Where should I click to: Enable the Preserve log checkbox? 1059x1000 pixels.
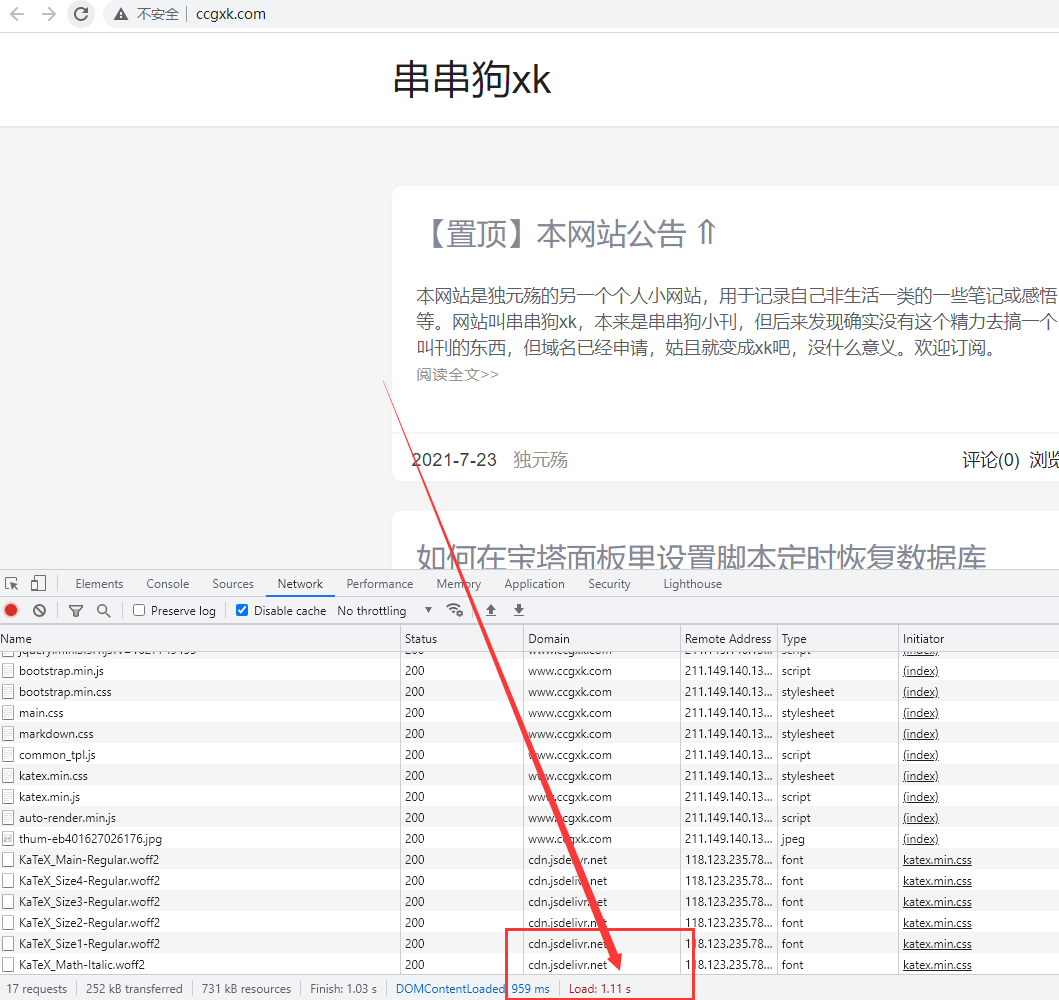140,610
